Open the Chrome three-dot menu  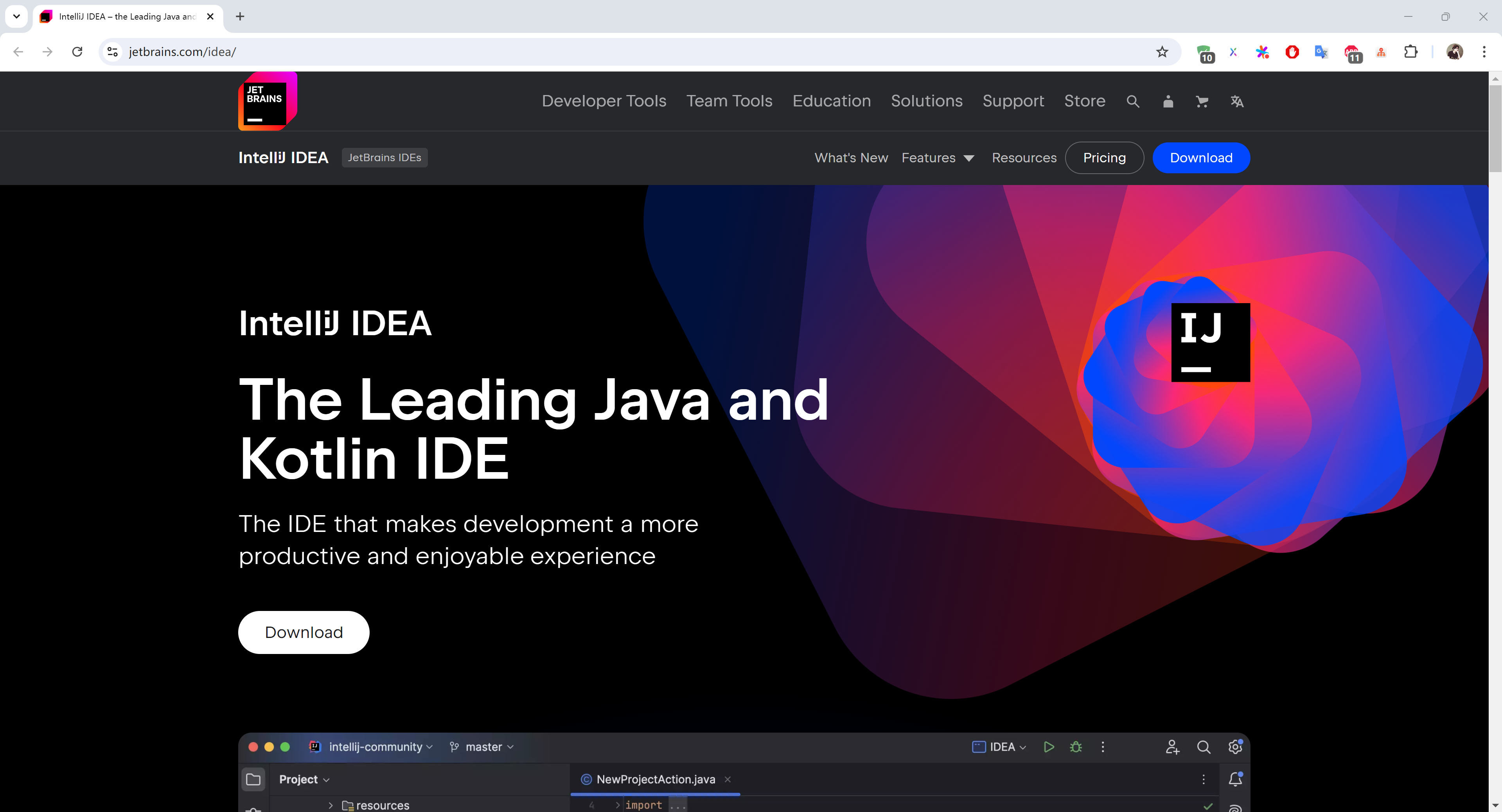pyautogui.click(x=1483, y=52)
